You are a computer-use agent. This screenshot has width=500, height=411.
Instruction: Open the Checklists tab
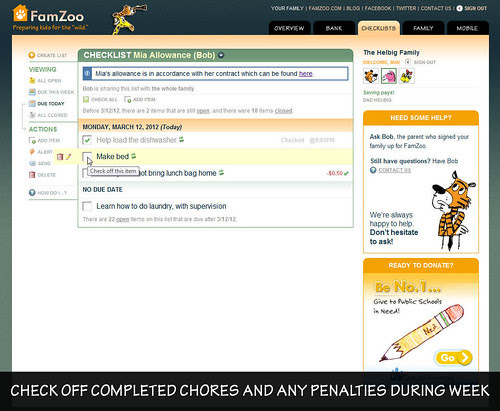tap(378, 28)
